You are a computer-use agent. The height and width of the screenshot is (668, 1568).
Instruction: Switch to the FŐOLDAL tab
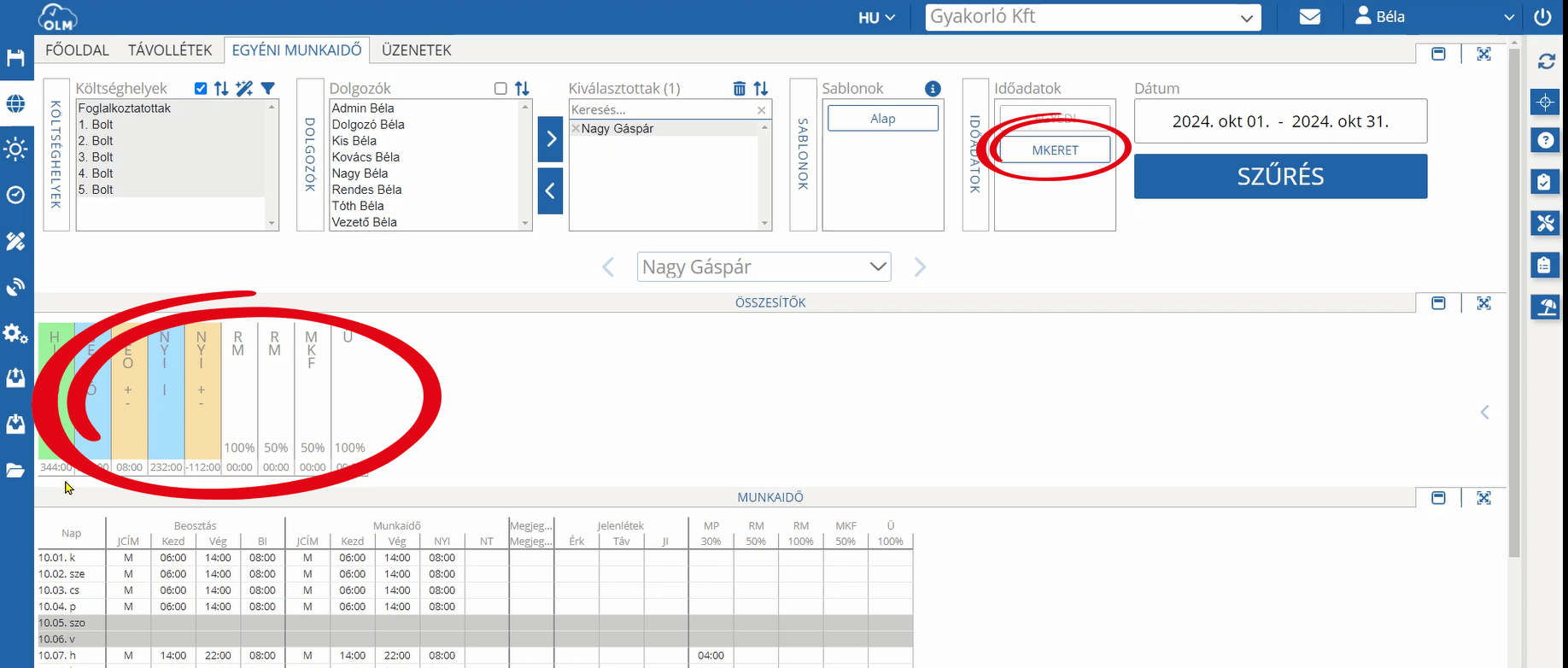(x=77, y=50)
